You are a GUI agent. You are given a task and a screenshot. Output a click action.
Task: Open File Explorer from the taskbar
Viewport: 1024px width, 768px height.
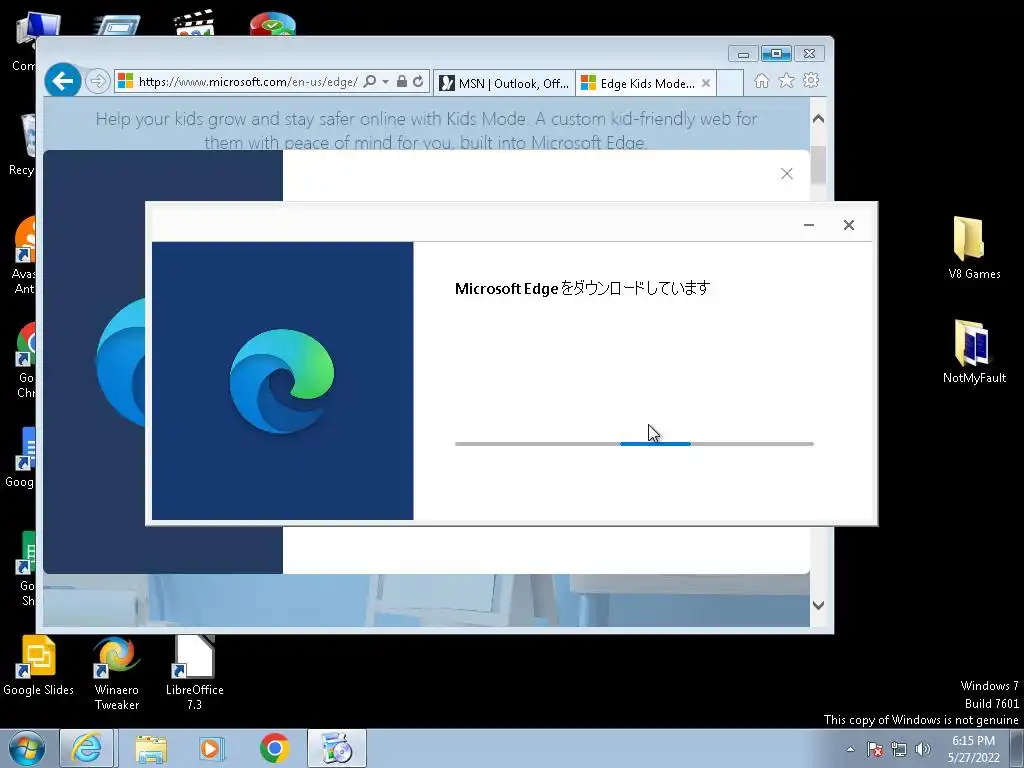click(x=151, y=748)
